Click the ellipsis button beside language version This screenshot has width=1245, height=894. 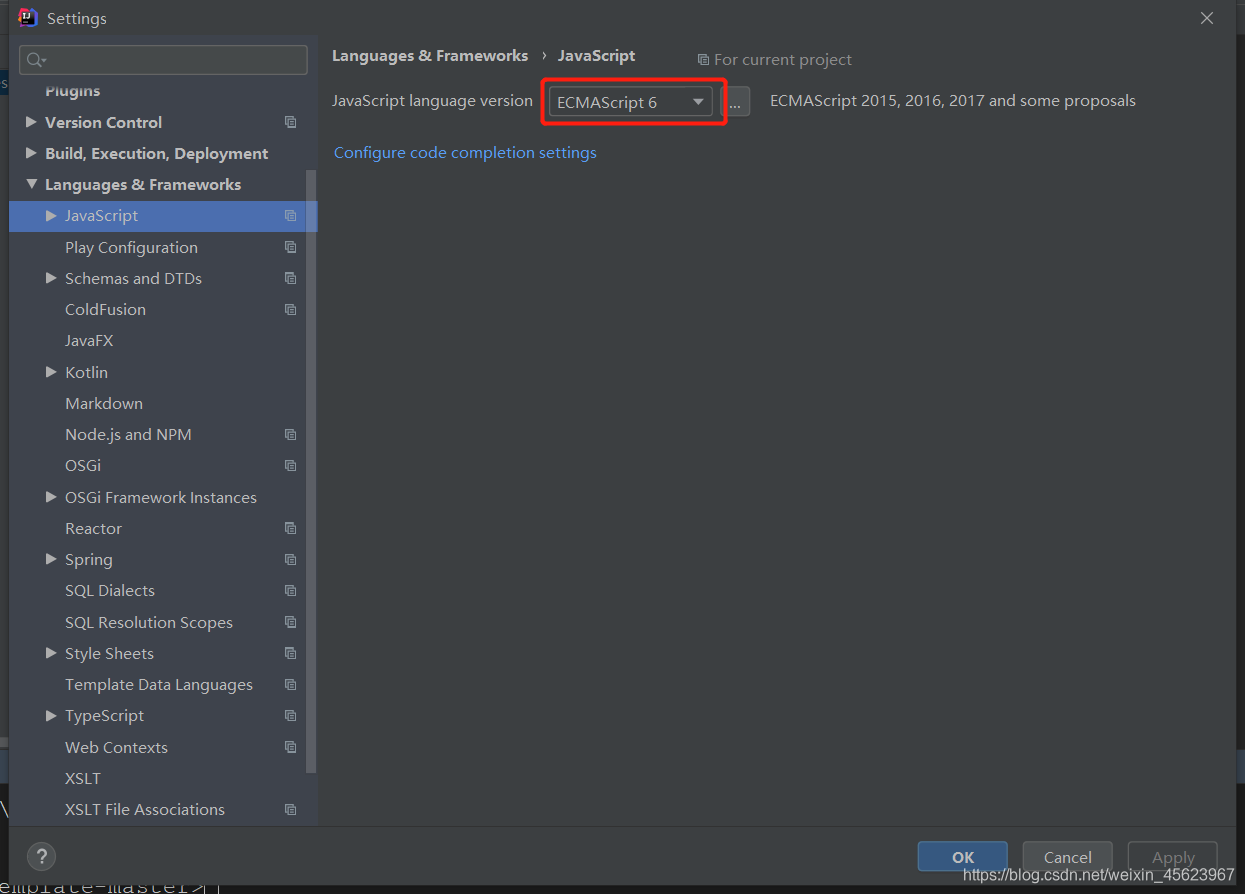point(735,102)
